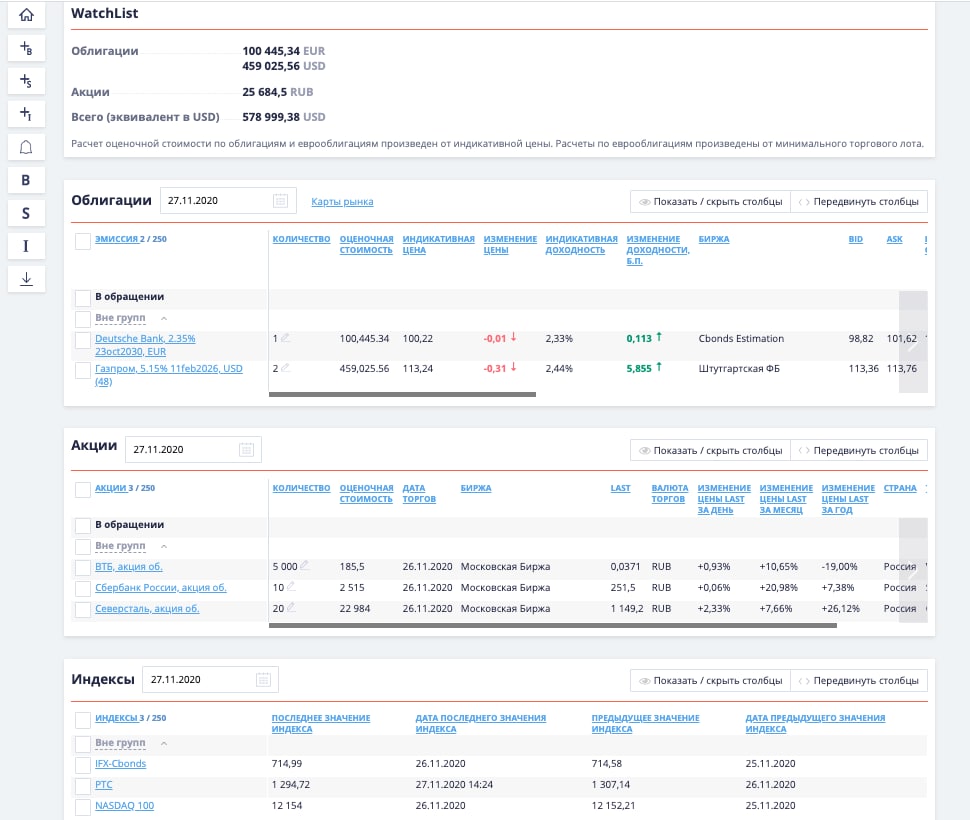Jump to indices via I sidebar icon
This screenshot has height=820, width=970.
(x=26, y=246)
